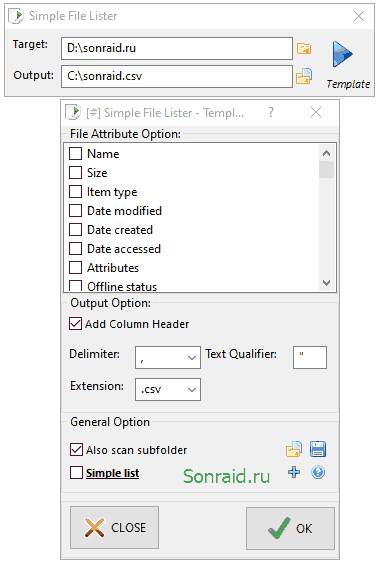
Task: Load template using folder icon in General Option
Action: coord(294,449)
